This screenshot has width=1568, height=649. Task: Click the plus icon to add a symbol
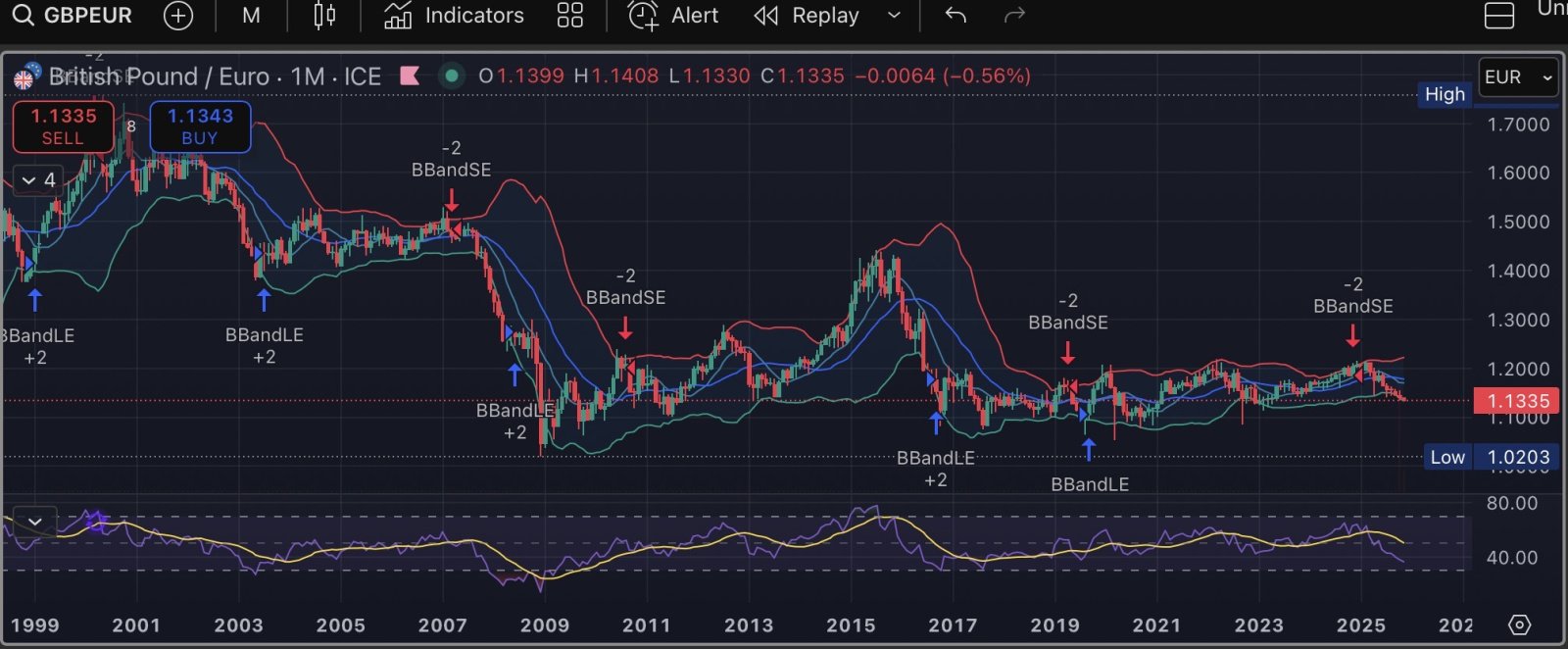tap(178, 16)
